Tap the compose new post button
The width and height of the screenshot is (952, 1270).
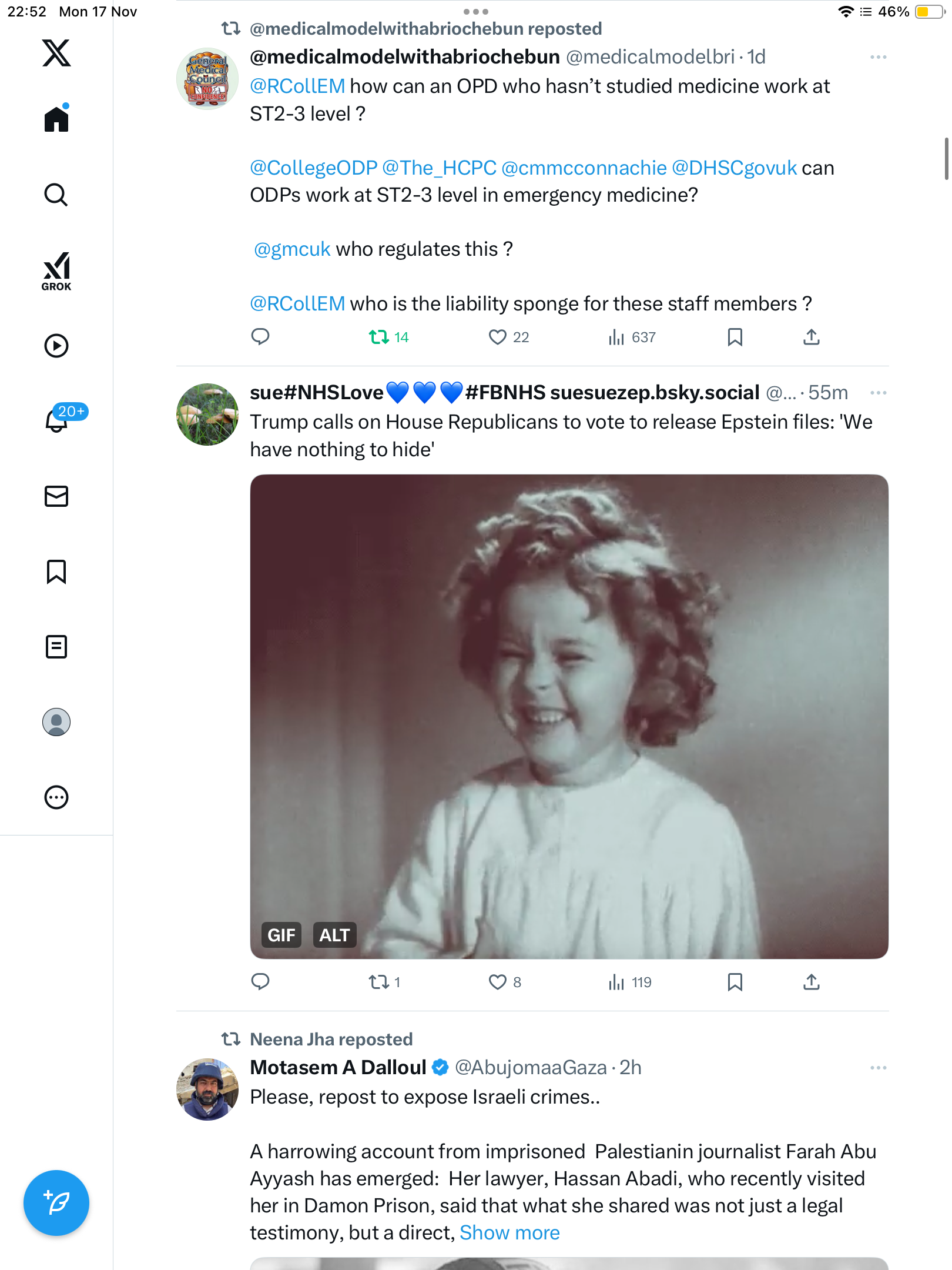(x=56, y=1203)
